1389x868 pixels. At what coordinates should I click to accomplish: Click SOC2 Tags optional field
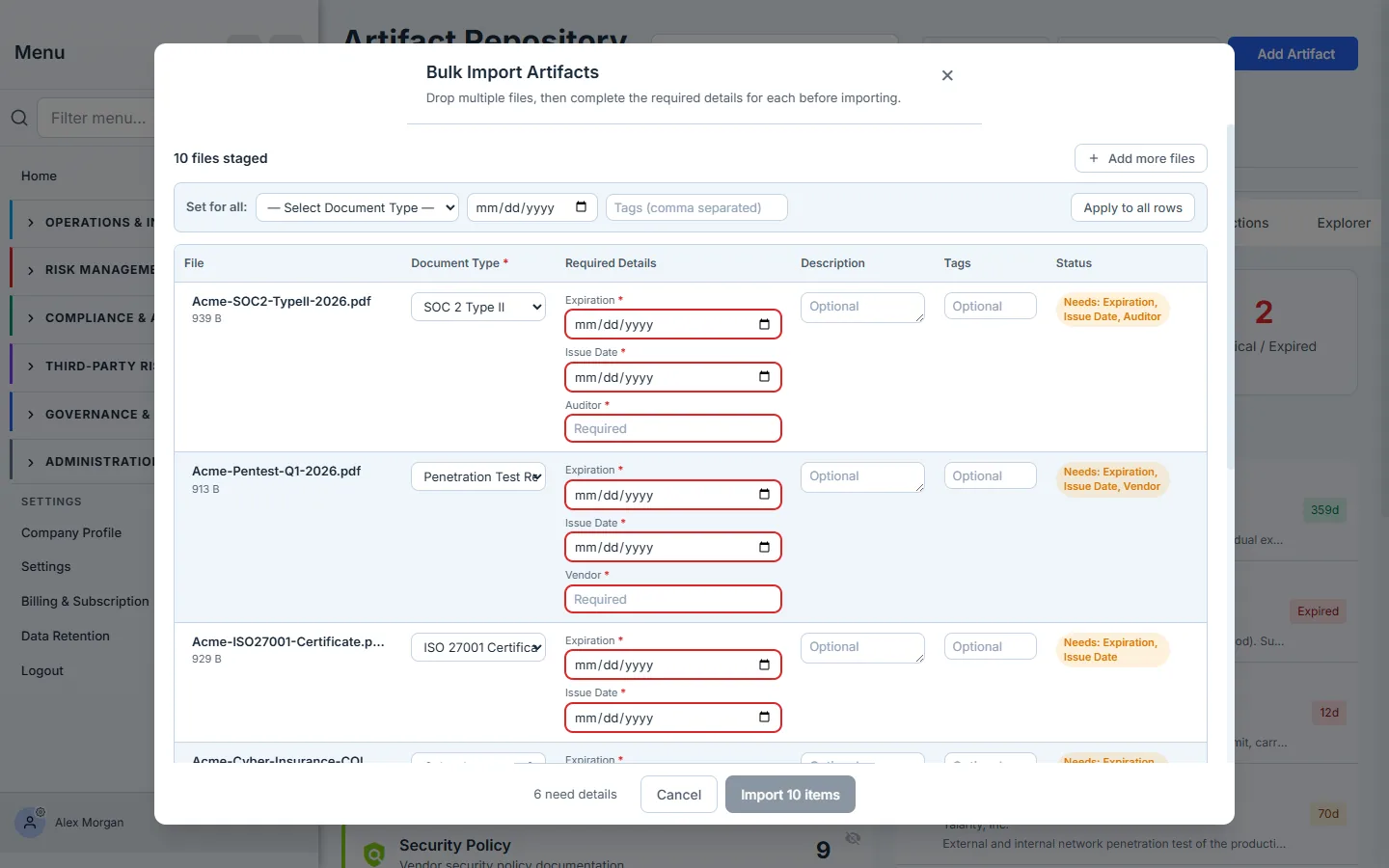990,306
